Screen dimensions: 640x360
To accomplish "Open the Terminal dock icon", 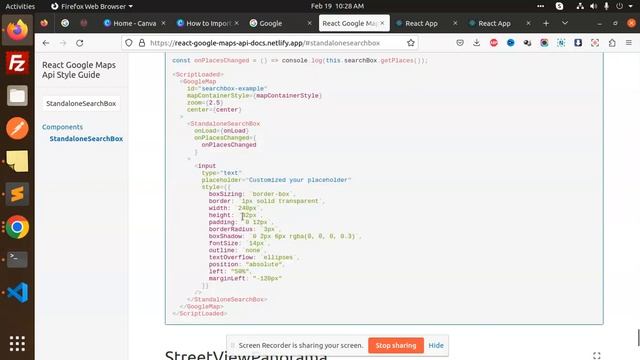I will [x=17, y=259].
